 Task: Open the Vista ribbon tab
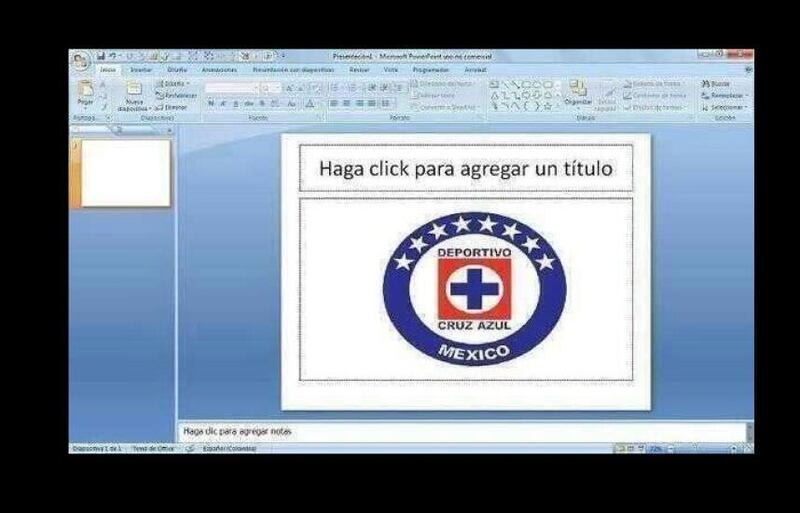pos(391,70)
